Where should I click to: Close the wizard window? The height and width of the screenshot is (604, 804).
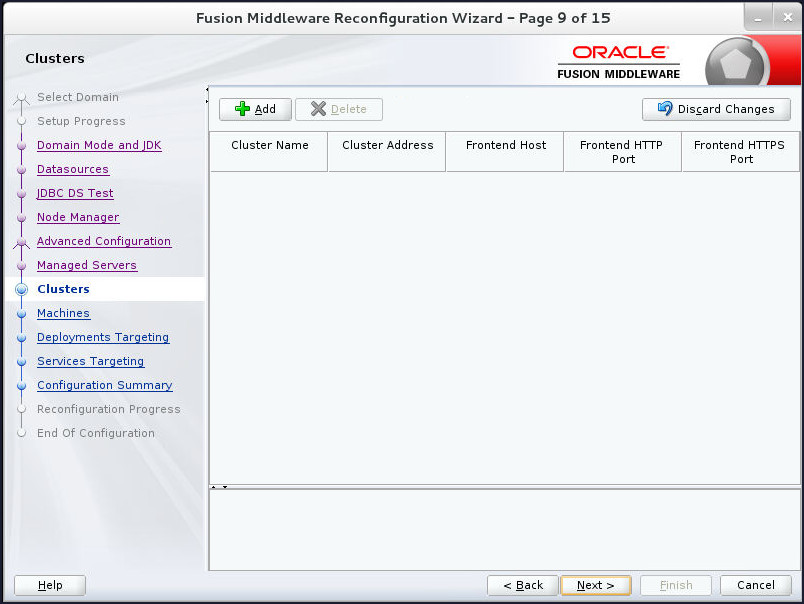[788, 18]
